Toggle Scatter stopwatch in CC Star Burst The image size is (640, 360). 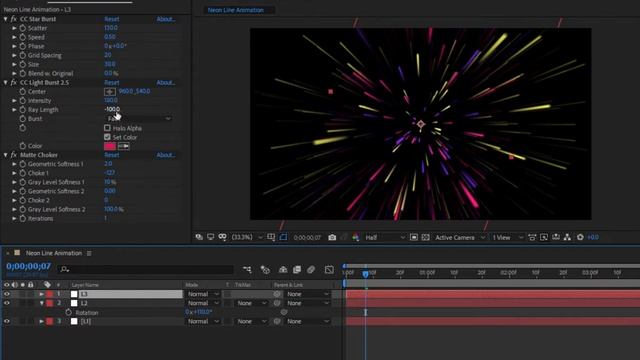(23, 28)
